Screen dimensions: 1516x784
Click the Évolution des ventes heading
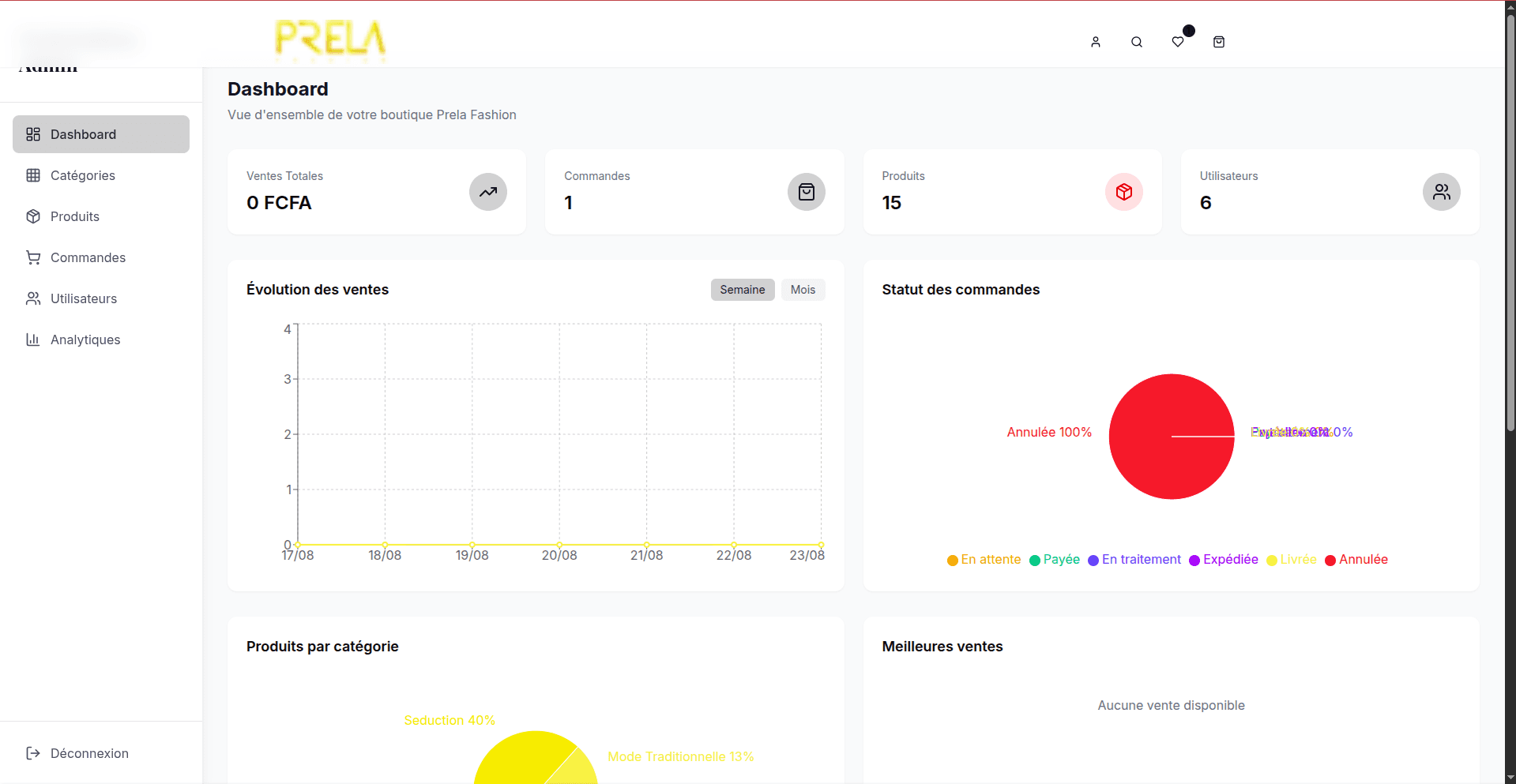(318, 290)
